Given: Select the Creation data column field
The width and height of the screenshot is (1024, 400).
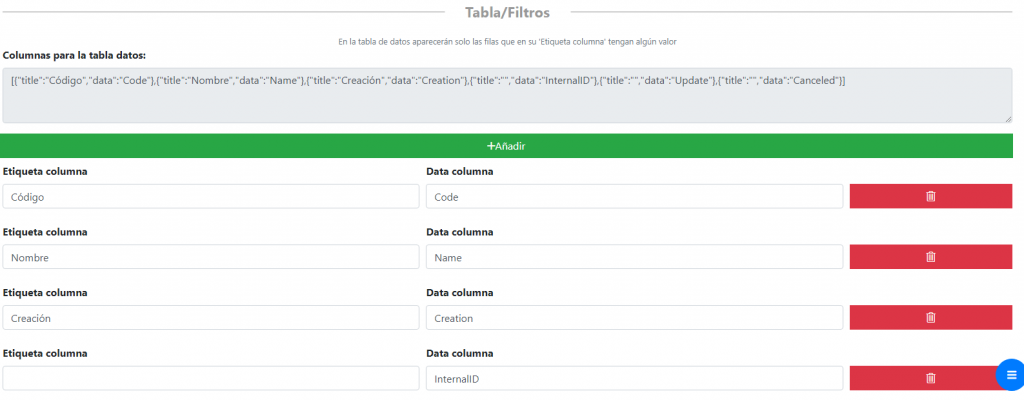Looking at the screenshot, I should point(634,318).
